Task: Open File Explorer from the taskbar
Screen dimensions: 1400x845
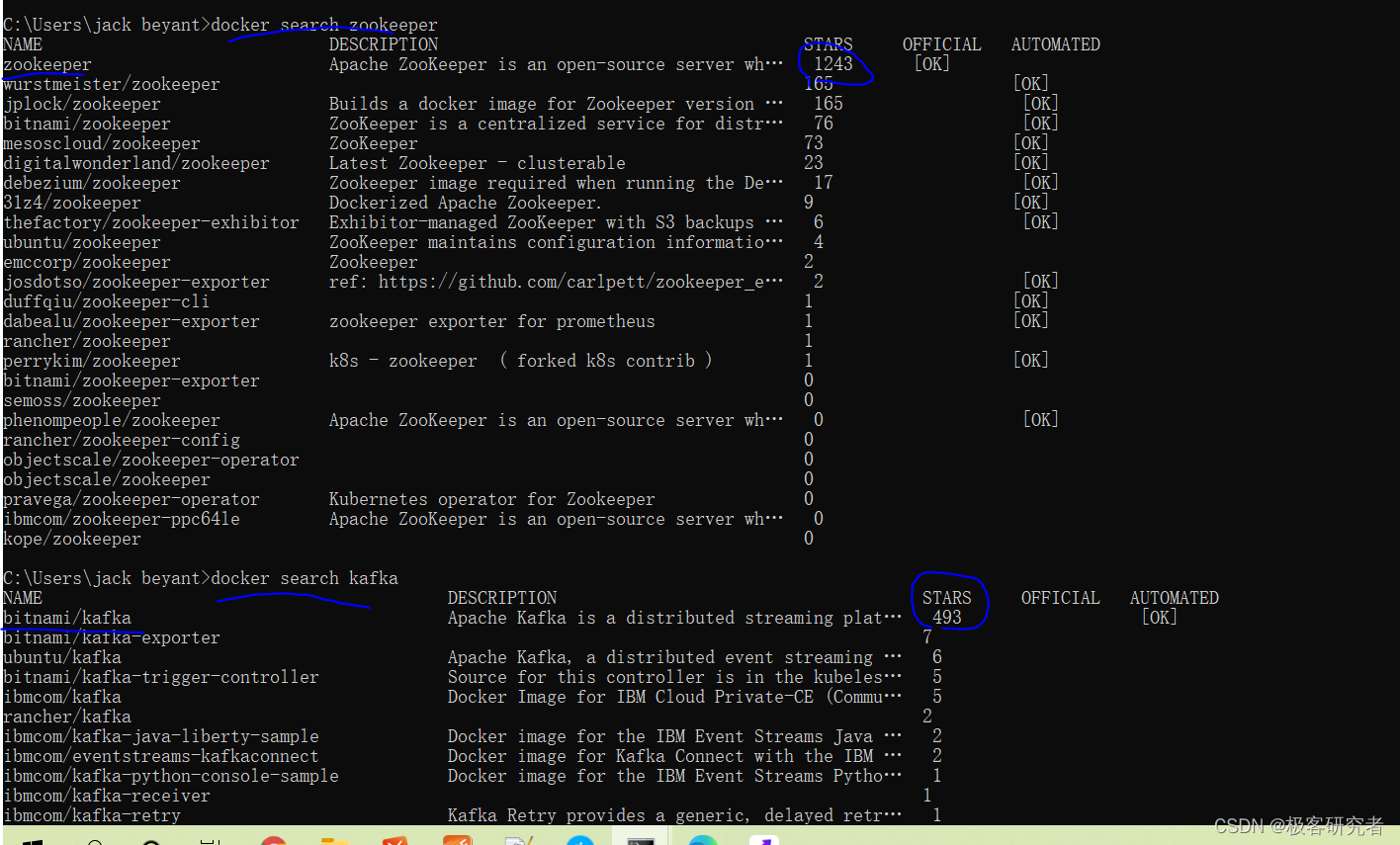Action: tap(333, 840)
